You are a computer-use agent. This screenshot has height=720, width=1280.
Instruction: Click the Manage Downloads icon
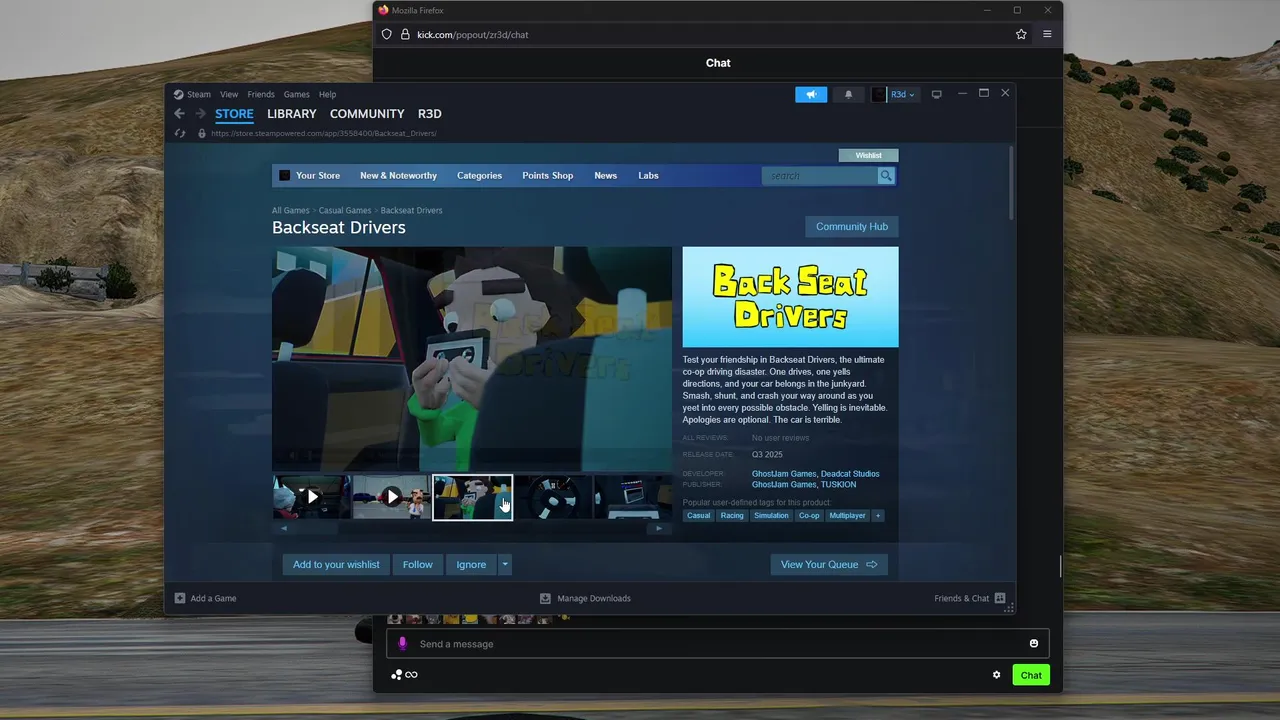pos(545,598)
